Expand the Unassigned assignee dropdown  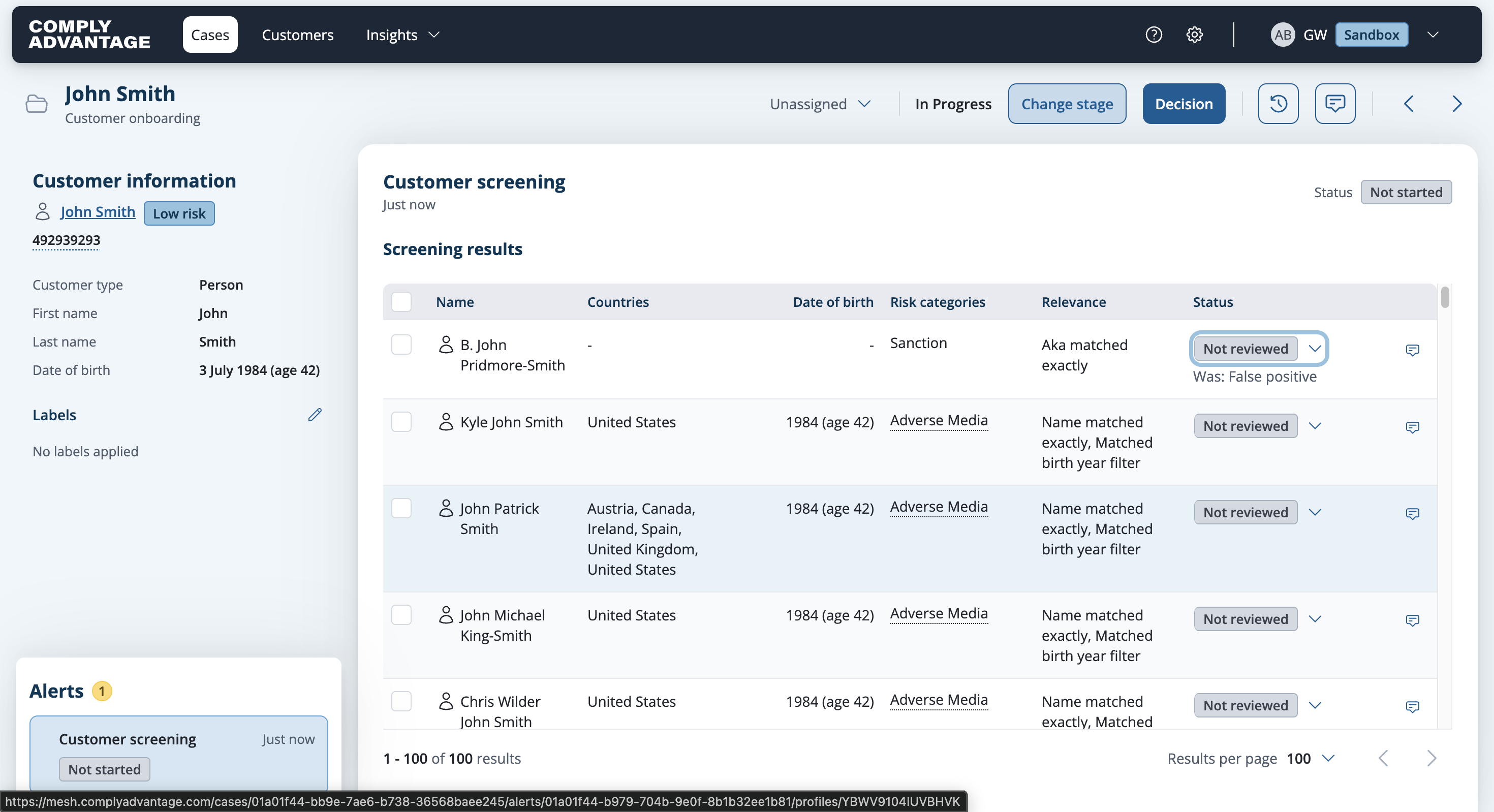(820, 104)
